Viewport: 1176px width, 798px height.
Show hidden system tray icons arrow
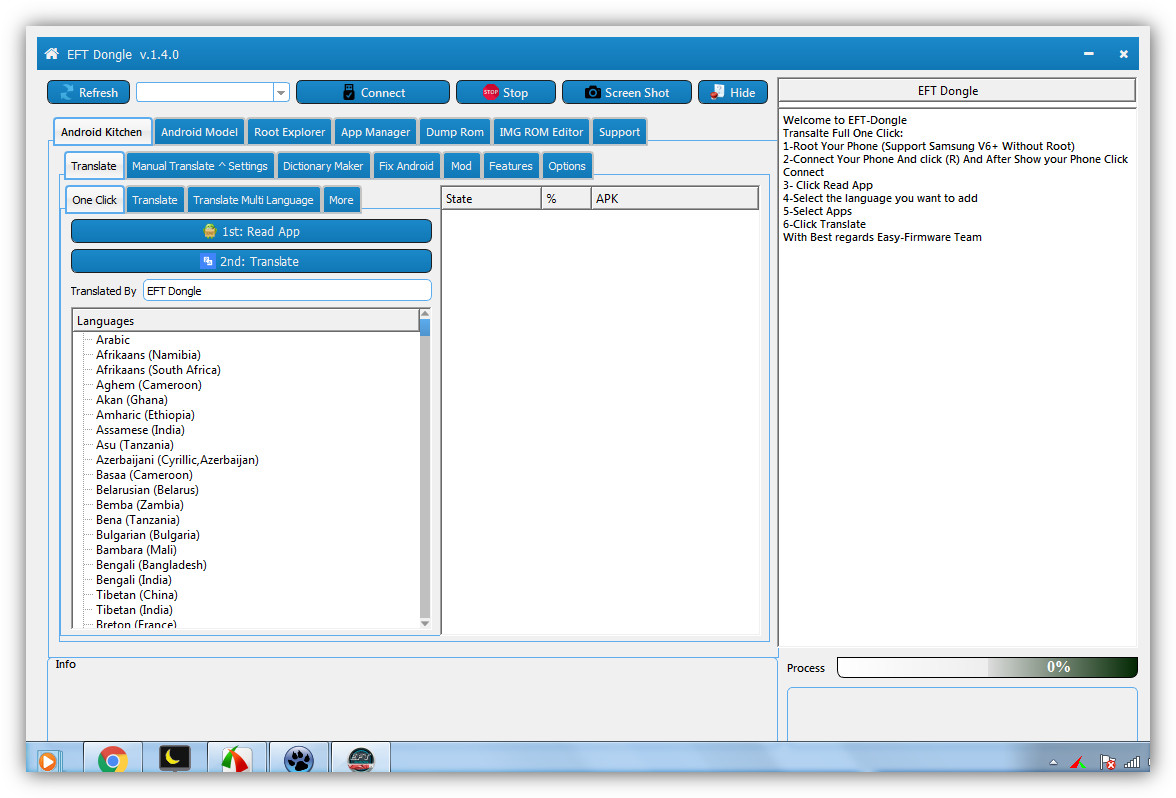click(x=1053, y=763)
